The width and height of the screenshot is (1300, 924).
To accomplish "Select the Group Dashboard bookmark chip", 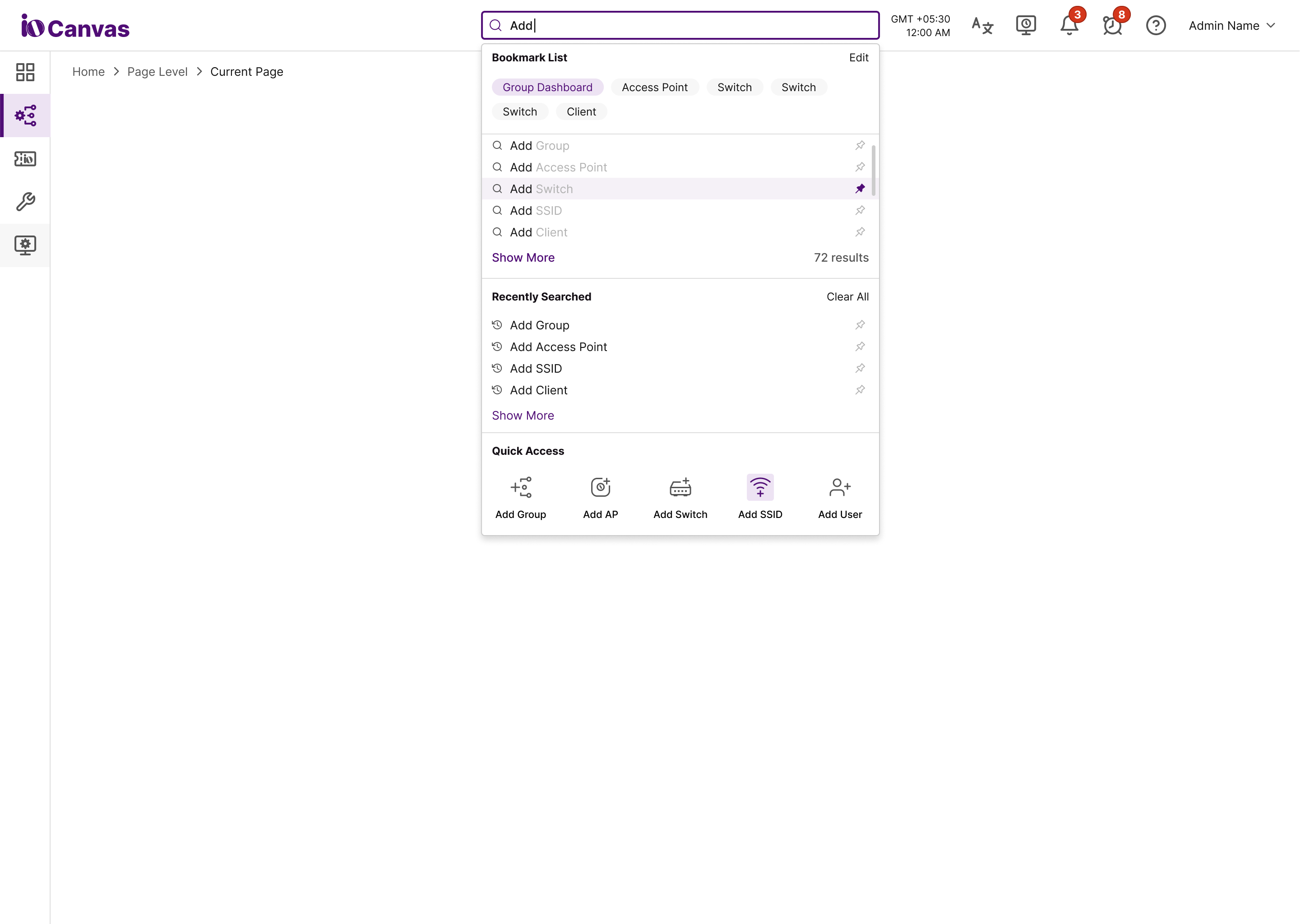I will click(547, 87).
